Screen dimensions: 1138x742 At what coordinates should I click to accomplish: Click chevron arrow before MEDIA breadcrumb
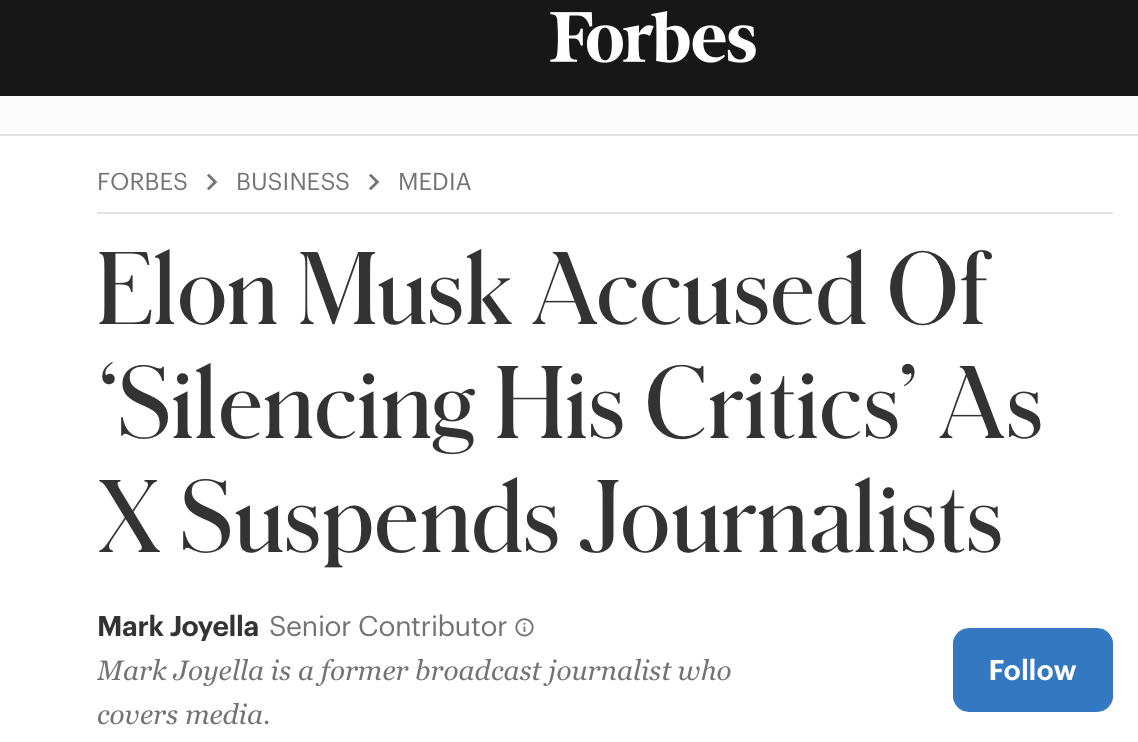[374, 182]
